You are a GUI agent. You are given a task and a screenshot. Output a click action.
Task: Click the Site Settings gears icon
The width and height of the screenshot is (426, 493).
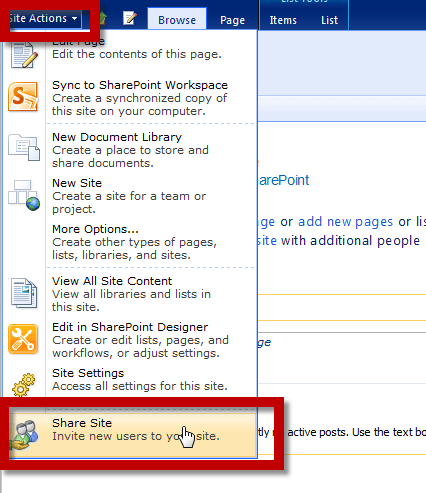(23, 384)
